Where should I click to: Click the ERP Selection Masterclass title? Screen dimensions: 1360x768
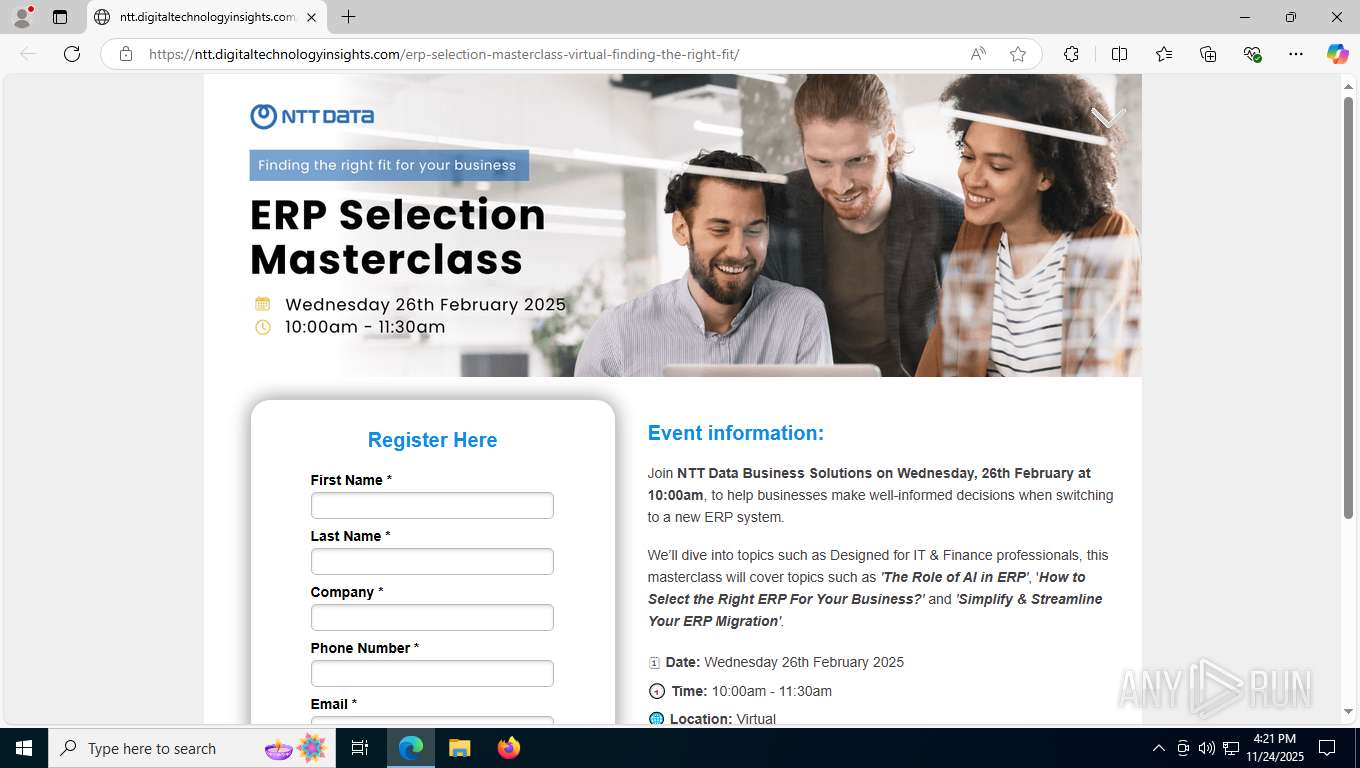398,237
